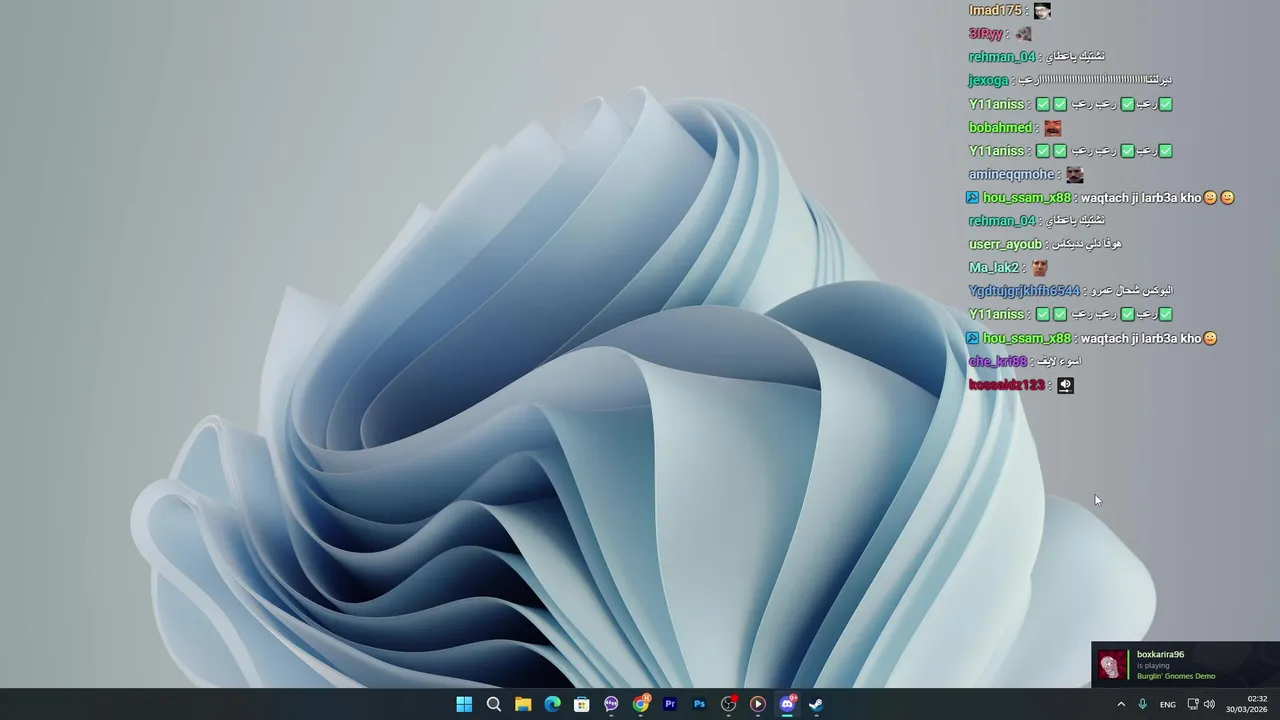Open Adobe Premiere Pro taskbar icon
This screenshot has height=720, width=1280.
(670, 704)
